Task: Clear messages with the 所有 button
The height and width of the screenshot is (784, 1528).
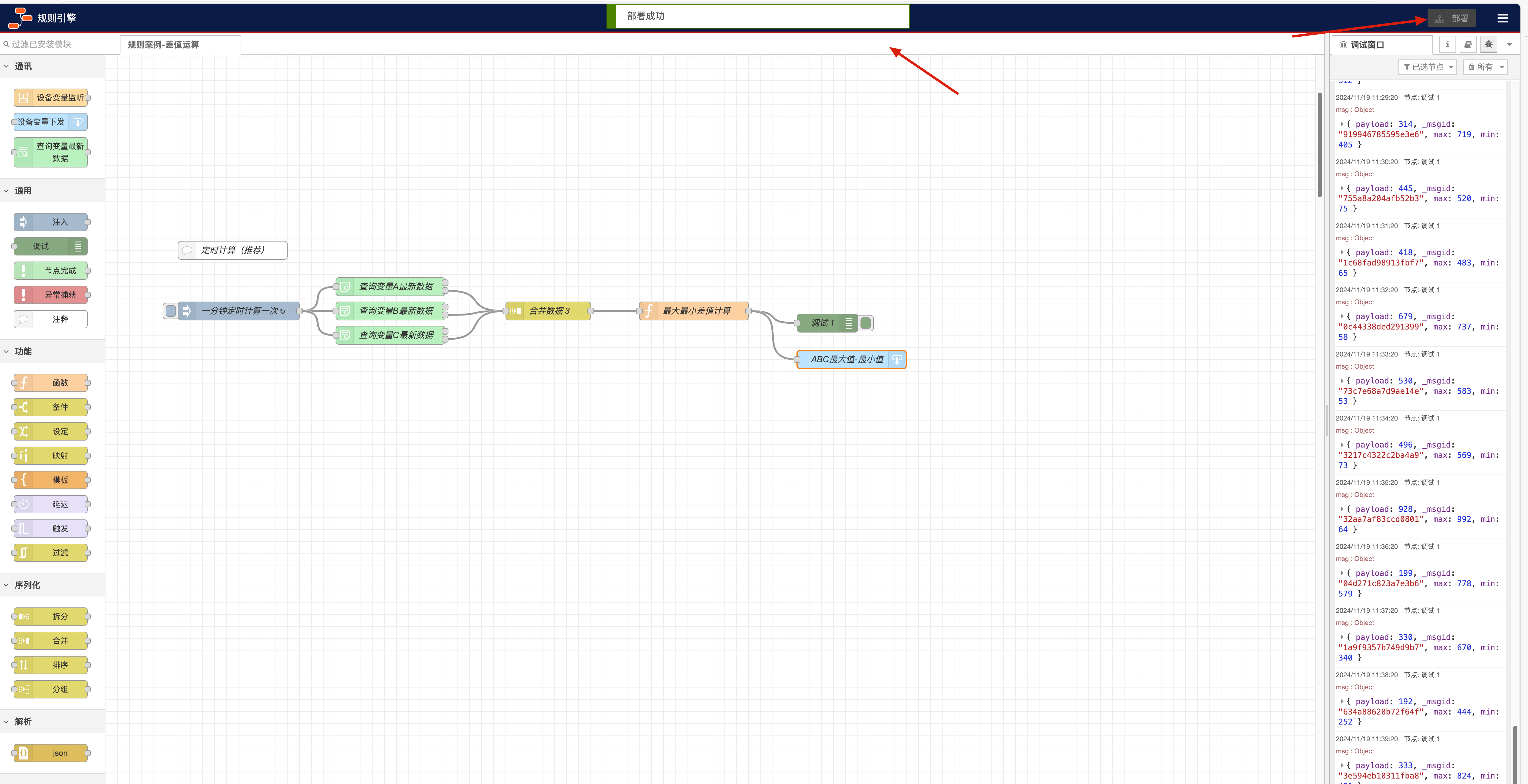Action: point(1485,67)
